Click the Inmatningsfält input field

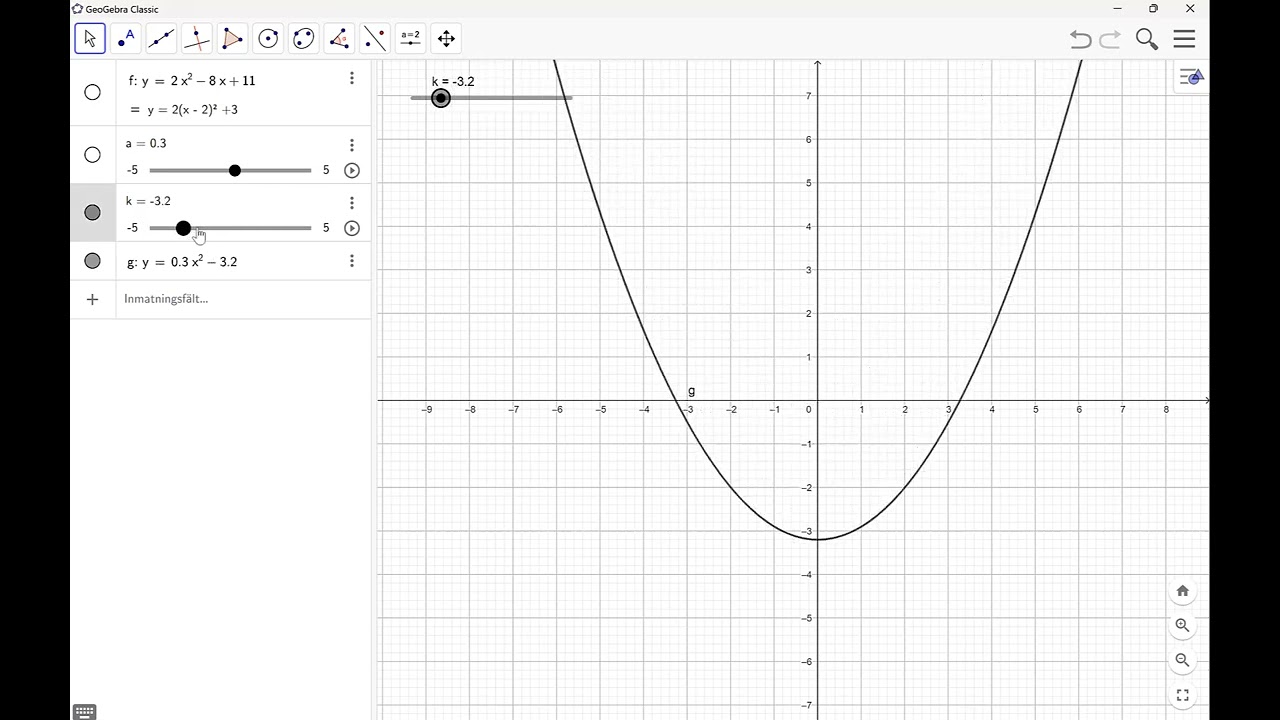243,299
